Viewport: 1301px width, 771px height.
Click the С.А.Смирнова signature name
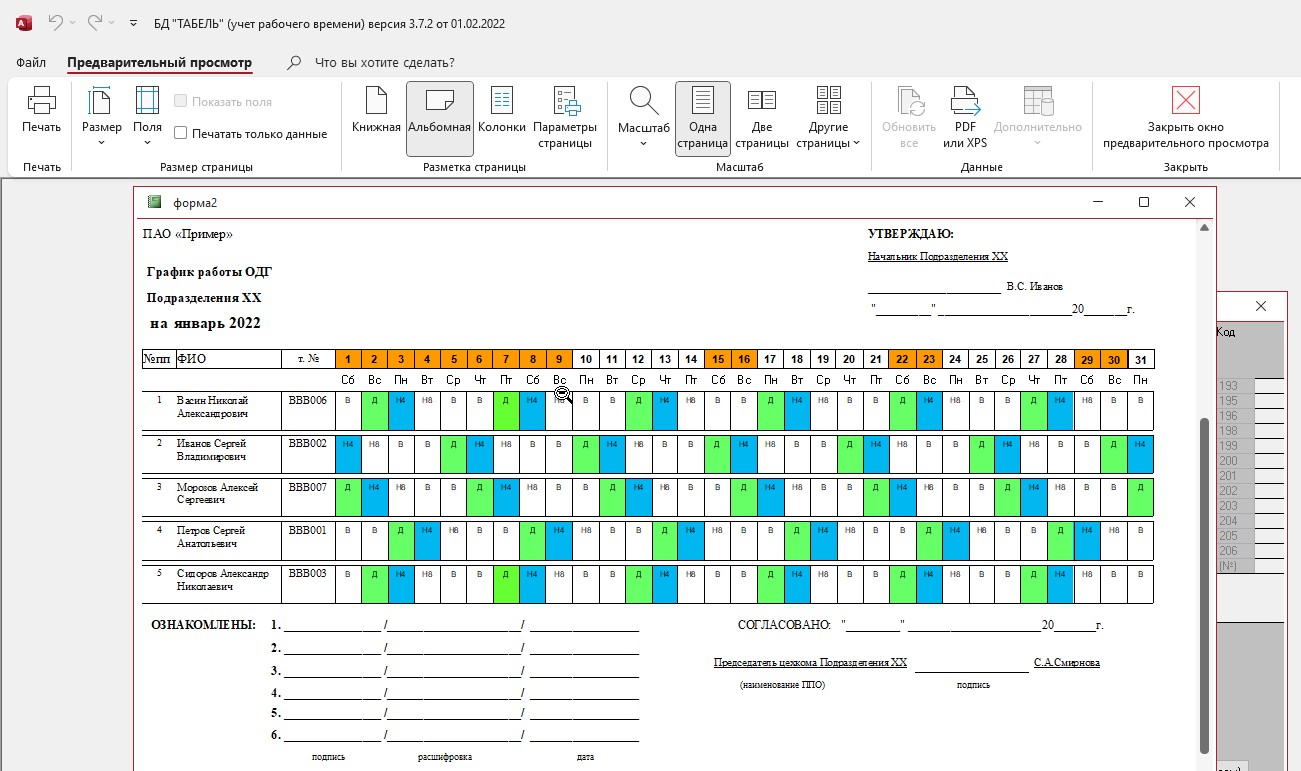(1067, 662)
